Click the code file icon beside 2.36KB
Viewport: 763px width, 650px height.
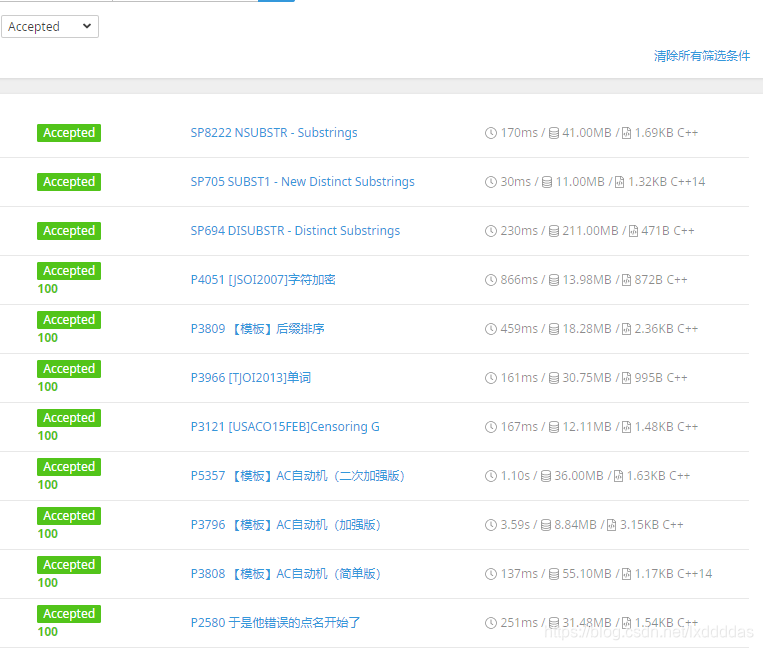(626, 329)
